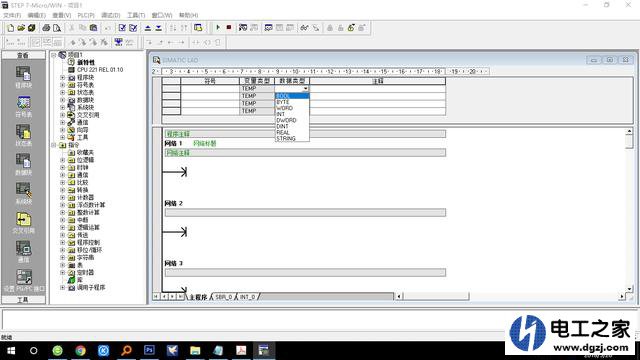Viewport: 640px width, 360px height.
Task: Select the 新特性 tree item
Action: tap(86, 62)
